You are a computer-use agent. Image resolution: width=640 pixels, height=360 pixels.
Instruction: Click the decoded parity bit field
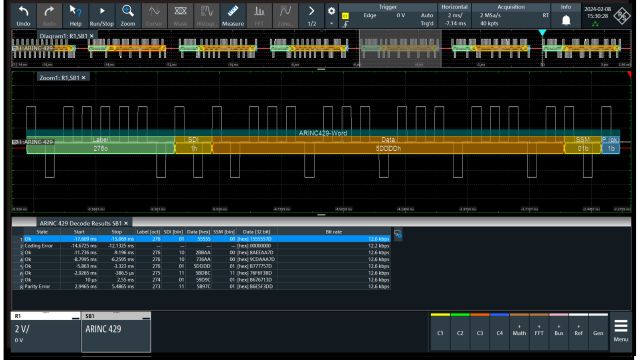point(611,149)
